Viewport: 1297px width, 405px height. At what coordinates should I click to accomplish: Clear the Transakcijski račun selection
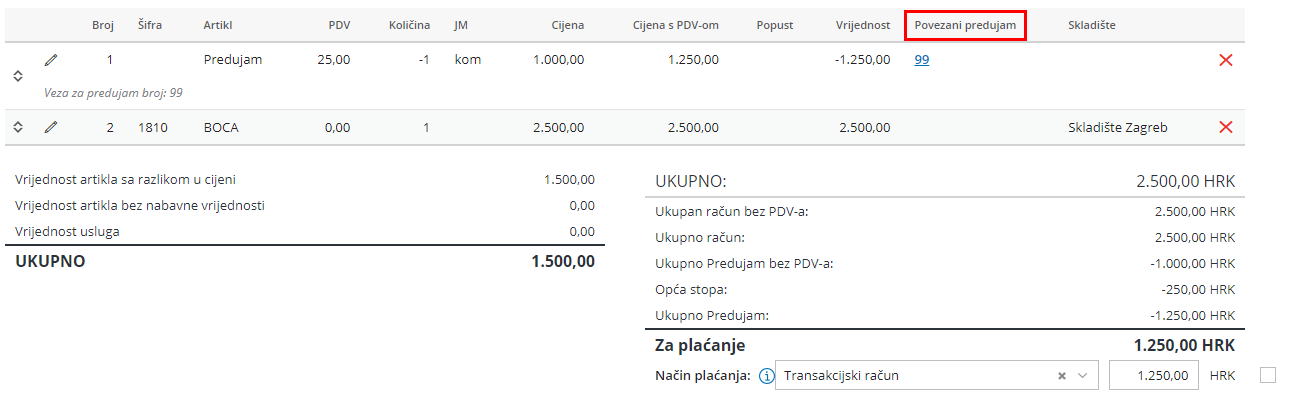(1062, 376)
